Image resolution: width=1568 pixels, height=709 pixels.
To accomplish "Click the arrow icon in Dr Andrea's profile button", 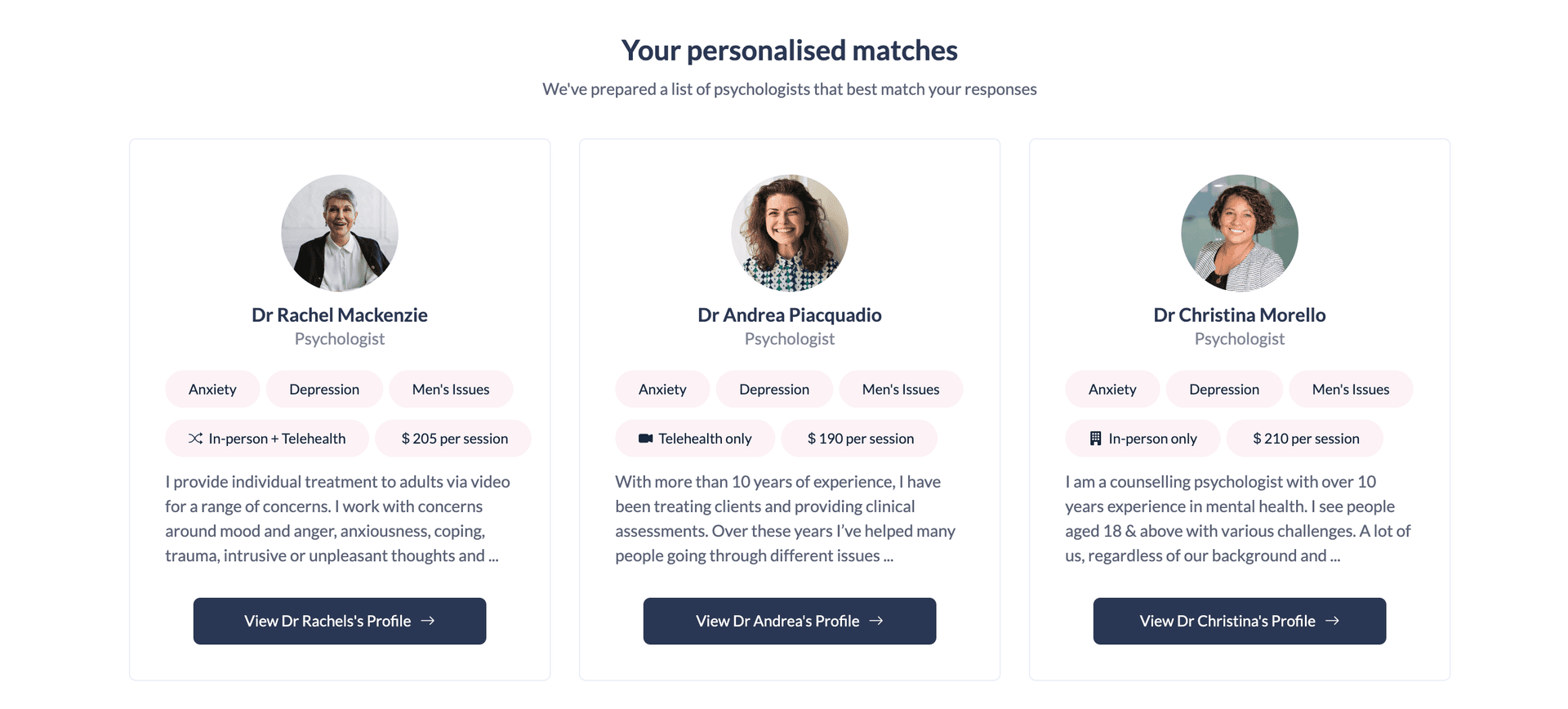I will pyautogui.click(x=877, y=621).
